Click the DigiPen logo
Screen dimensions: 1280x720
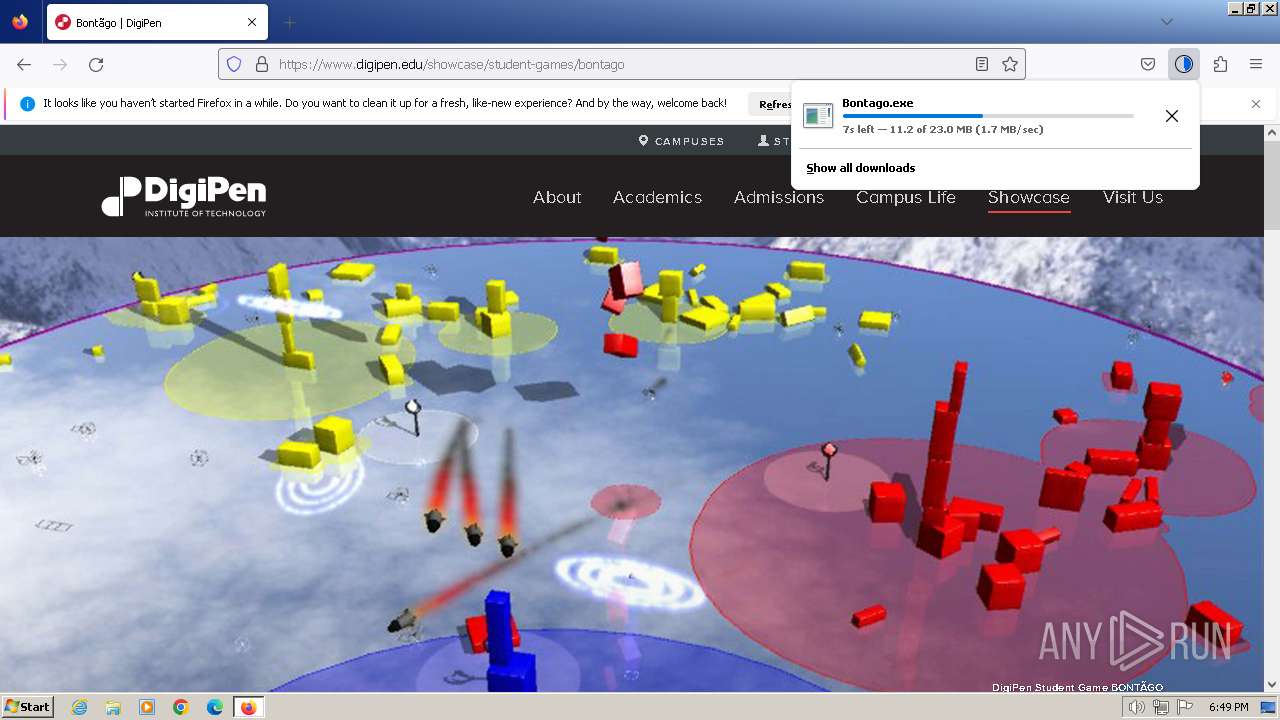[x=184, y=196]
